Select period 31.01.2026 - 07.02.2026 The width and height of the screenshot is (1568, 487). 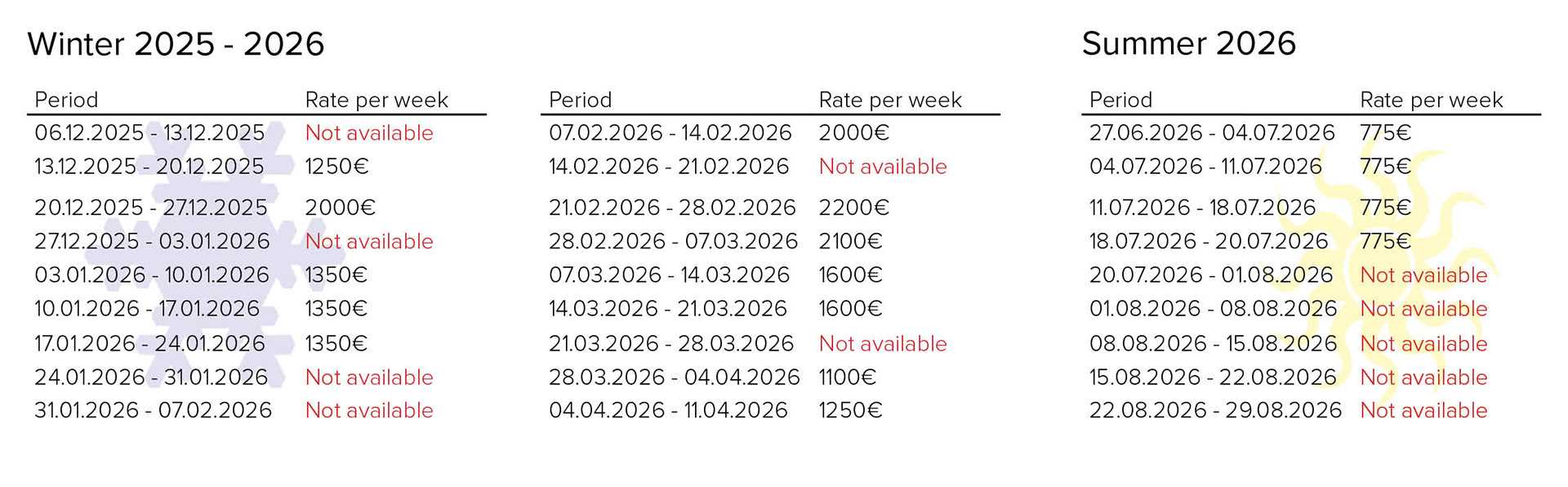153,410
